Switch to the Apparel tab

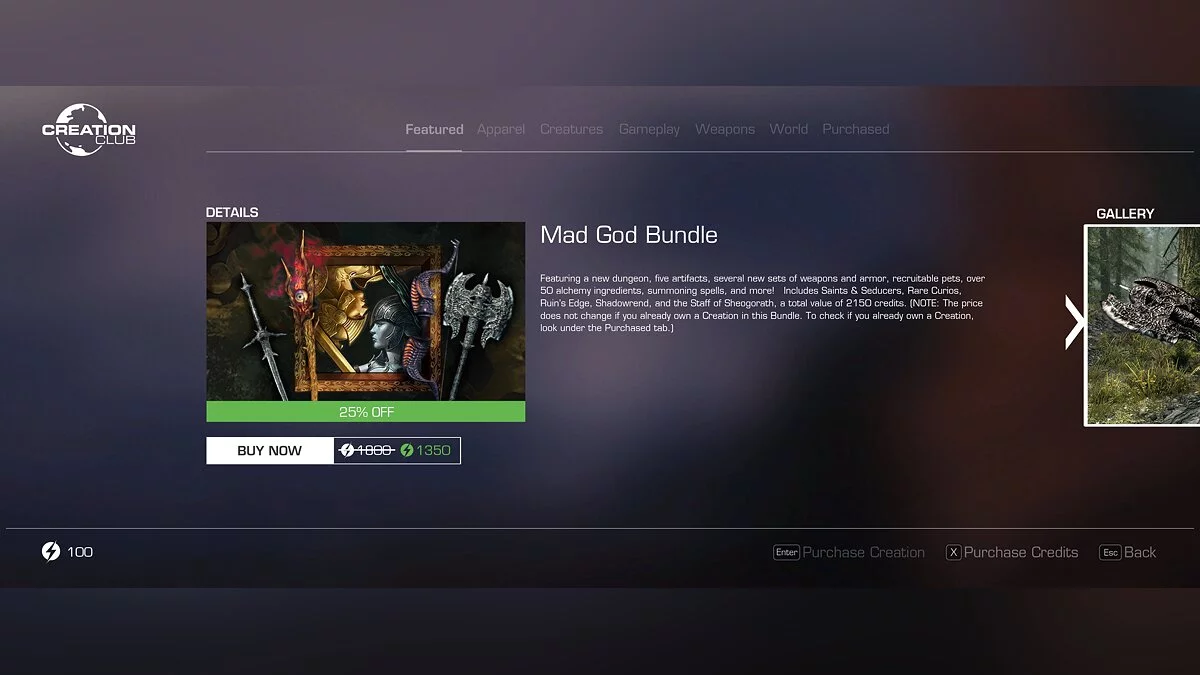pos(501,129)
